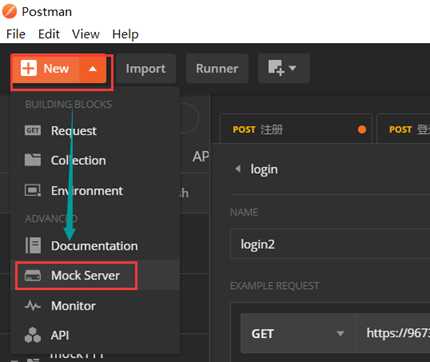This screenshot has height=362, width=430.
Task: Click the new window plus icon
Action: (276, 68)
